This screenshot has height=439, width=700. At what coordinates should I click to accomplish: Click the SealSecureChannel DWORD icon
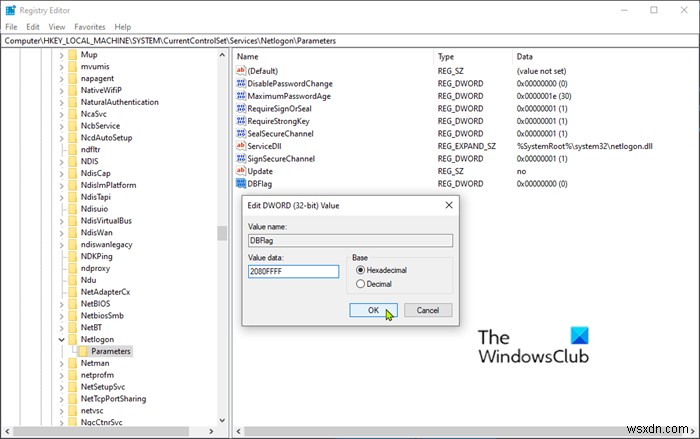[x=241, y=133]
